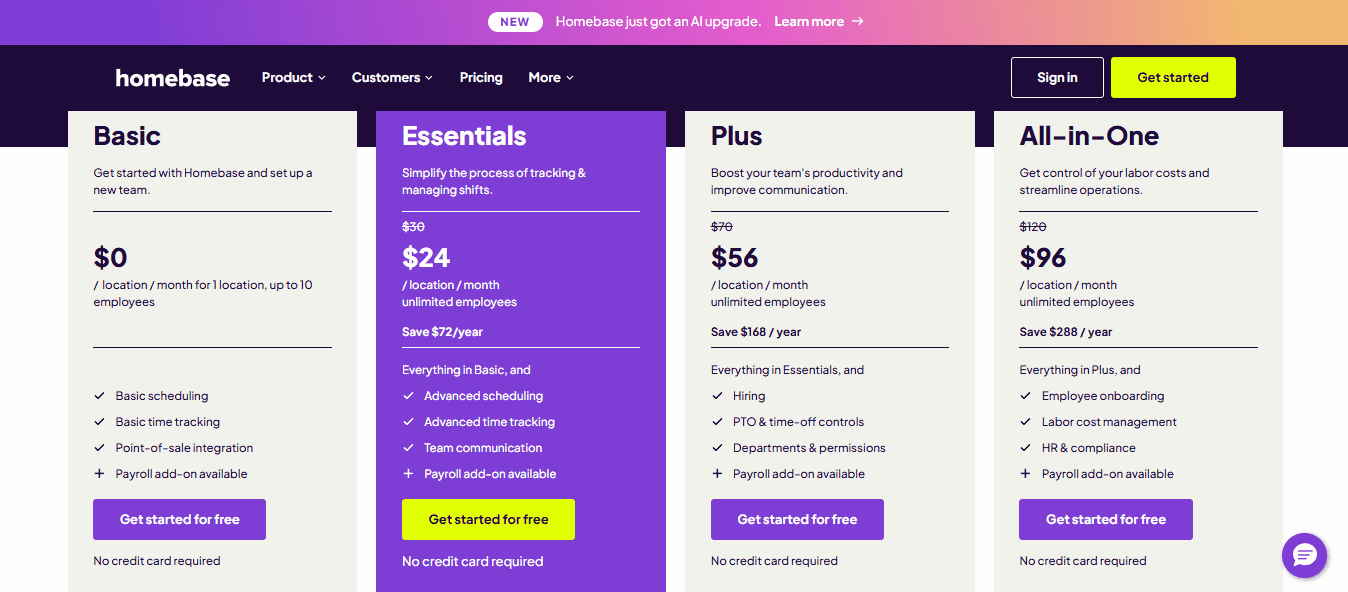Viewport: 1348px width, 592px height.
Task: Click the plus icon beside Plus payroll add-on
Action: 717,474
